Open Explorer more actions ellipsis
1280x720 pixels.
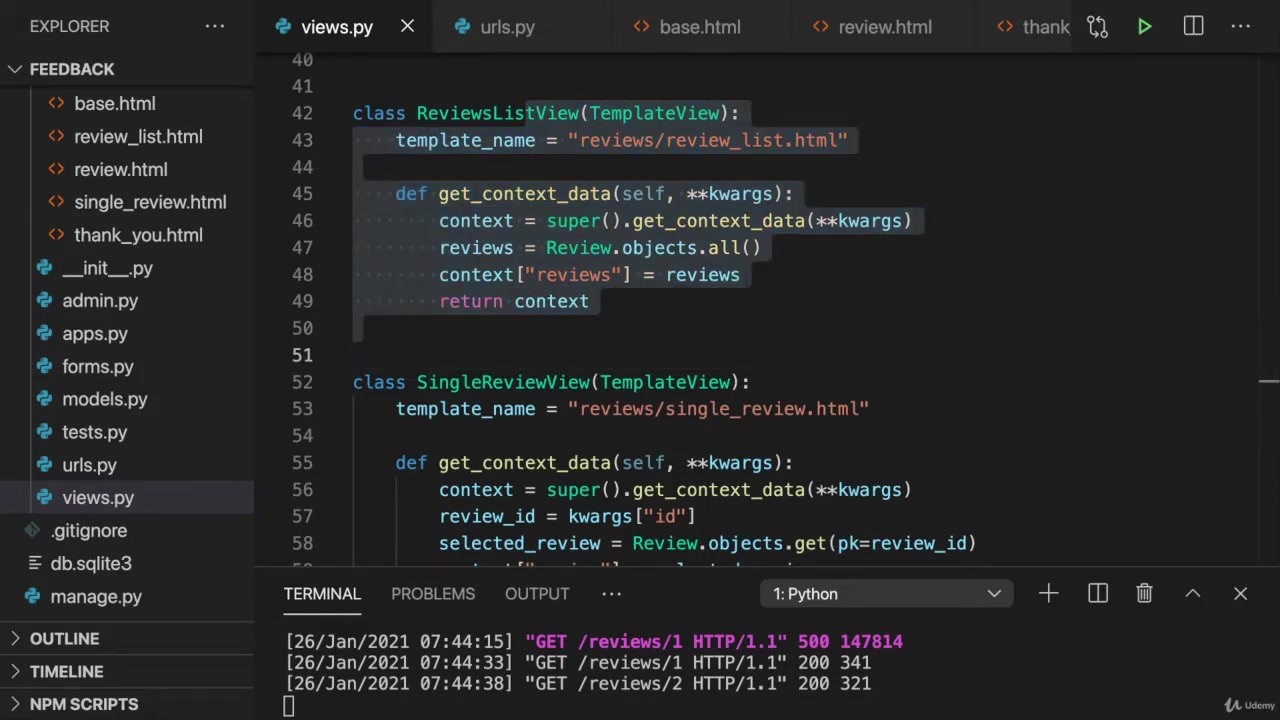(x=215, y=27)
